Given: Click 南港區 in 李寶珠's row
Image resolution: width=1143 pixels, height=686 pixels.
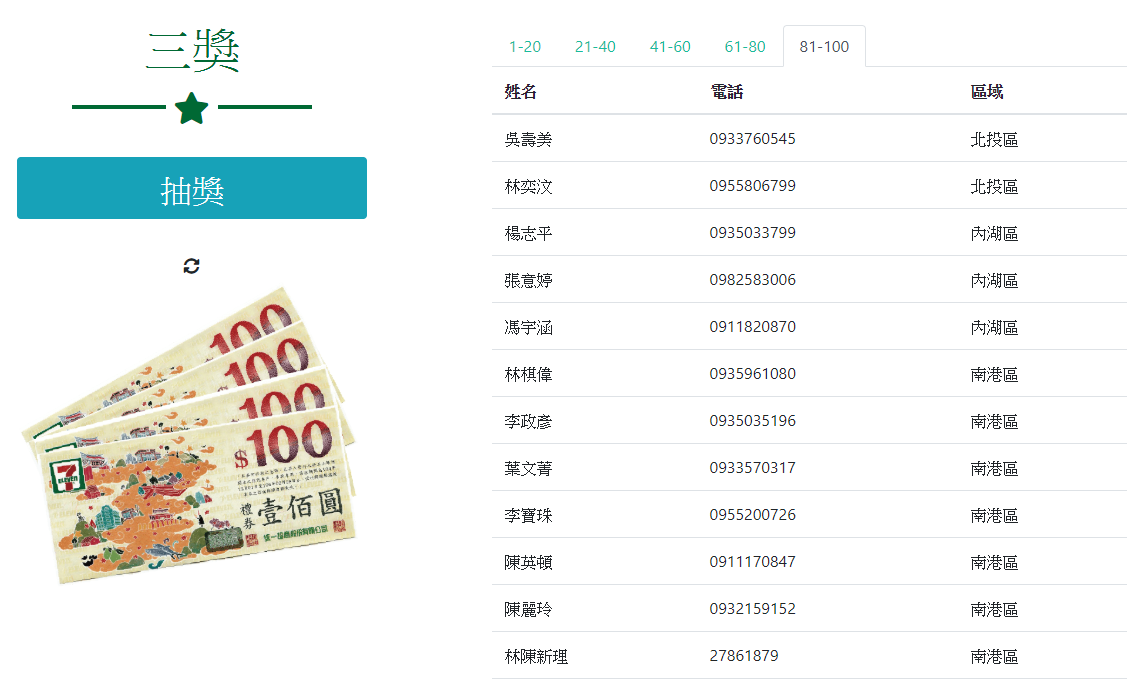Looking at the screenshot, I should point(994,515).
